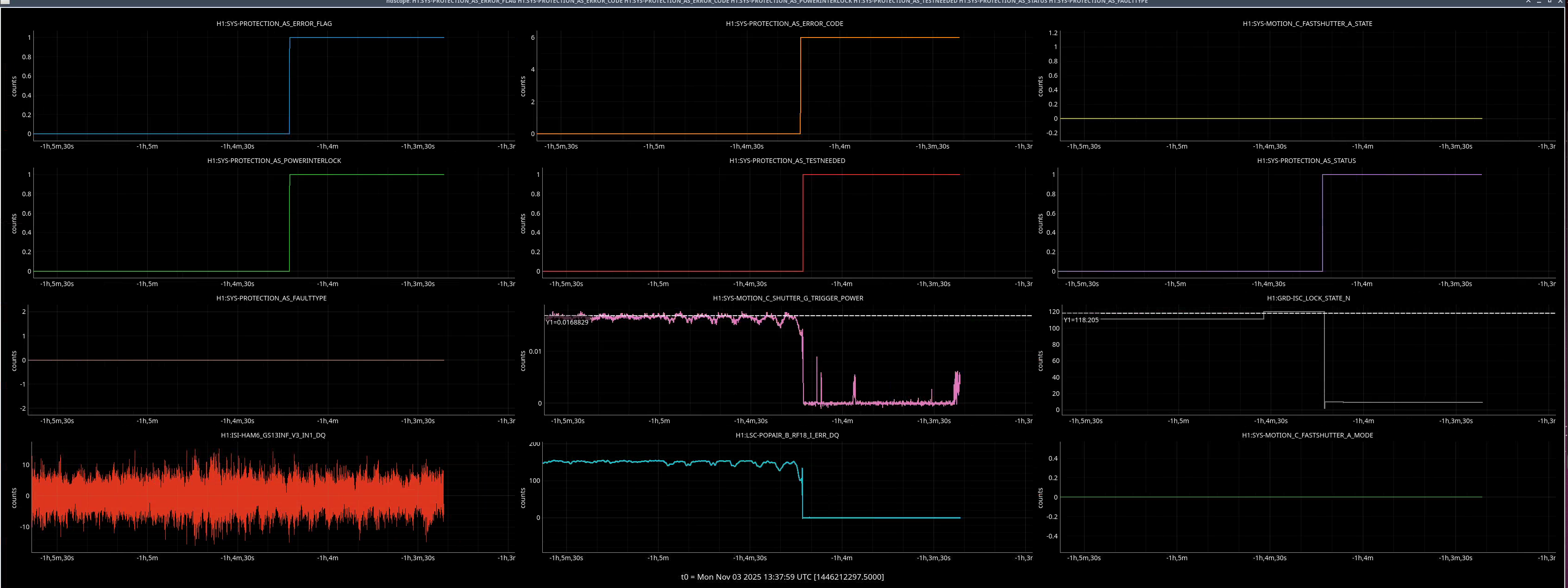This screenshot has height=588, width=1568.
Task: Select the FASTSHUTTER_A_STATE plot title
Action: pyautogui.click(x=1307, y=24)
